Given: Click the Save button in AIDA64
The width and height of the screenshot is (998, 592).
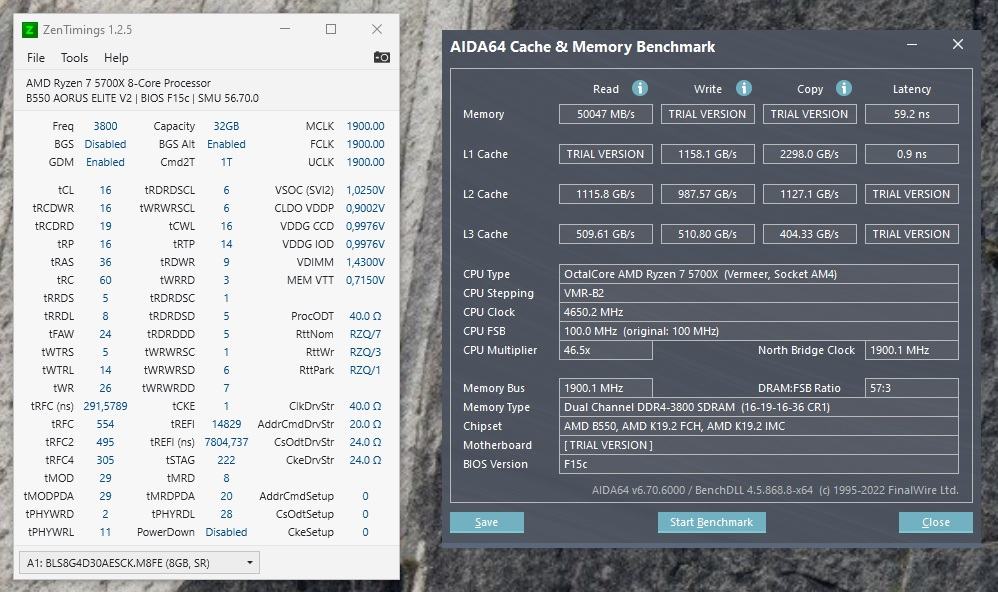Looking at the screenshot, I should click(487, 522).
